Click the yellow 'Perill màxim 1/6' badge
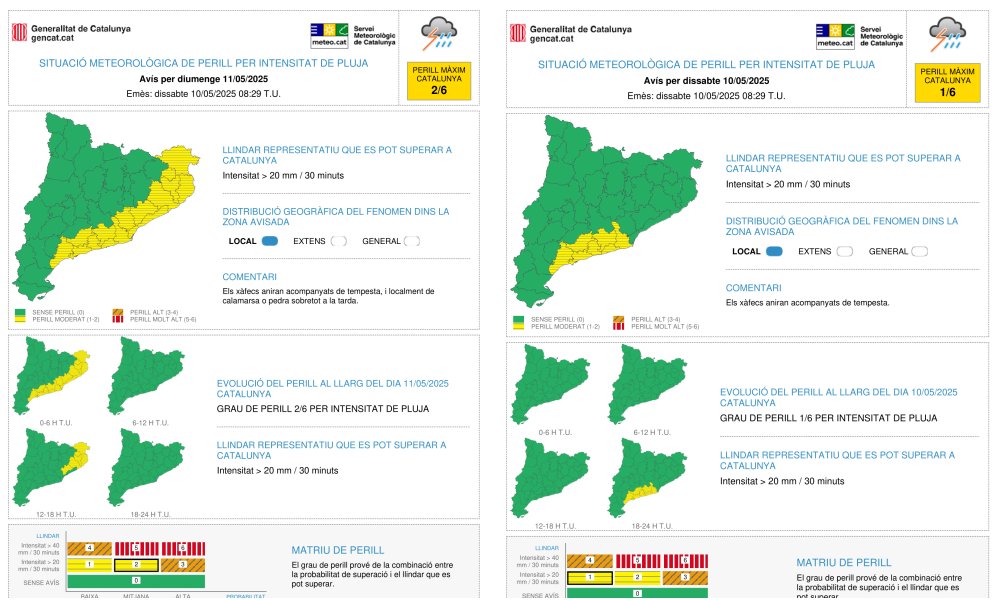Viewport: 1000px width, 600px height. point(945,81)
